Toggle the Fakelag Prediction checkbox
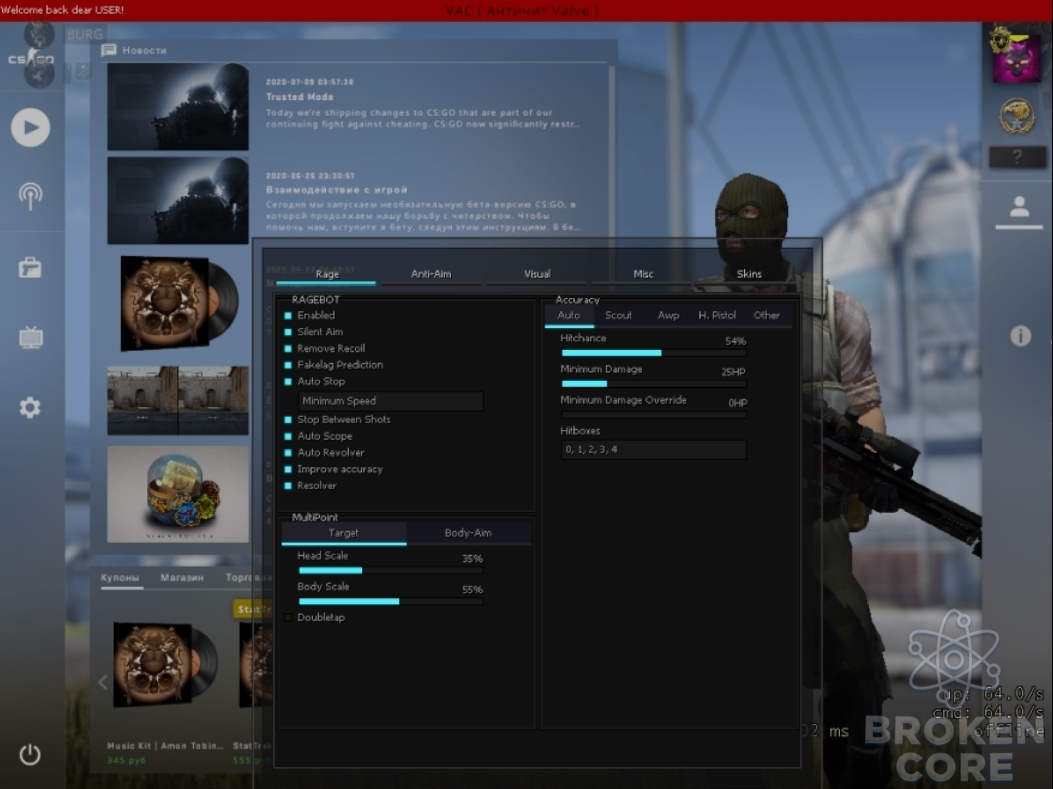Viewport: 1053px width, 789px height. [288, 365]
